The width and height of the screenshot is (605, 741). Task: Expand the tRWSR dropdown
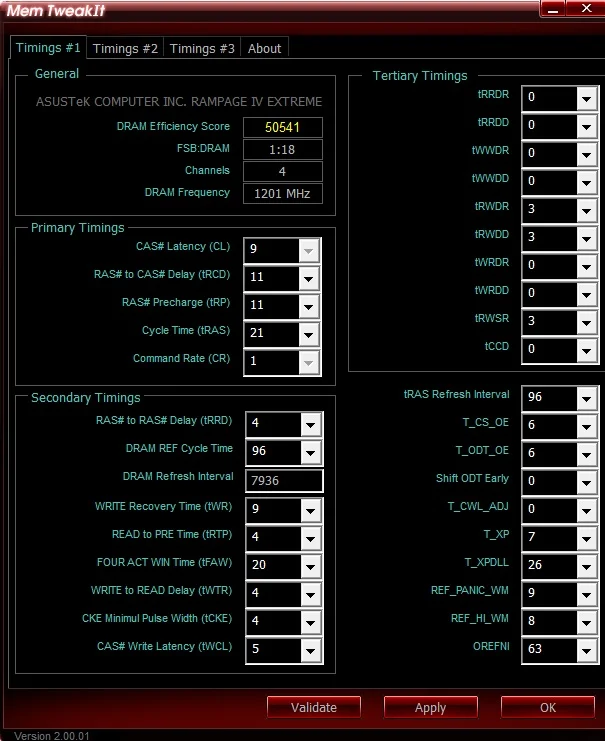coord(586,322)
